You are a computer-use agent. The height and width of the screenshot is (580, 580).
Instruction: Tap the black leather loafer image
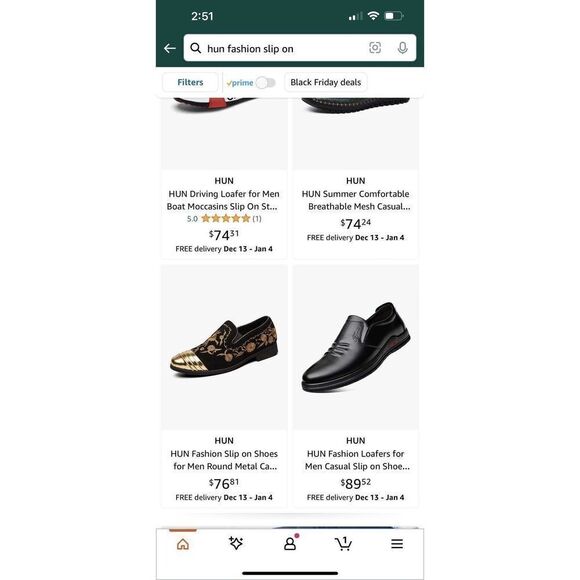[356, 347]
